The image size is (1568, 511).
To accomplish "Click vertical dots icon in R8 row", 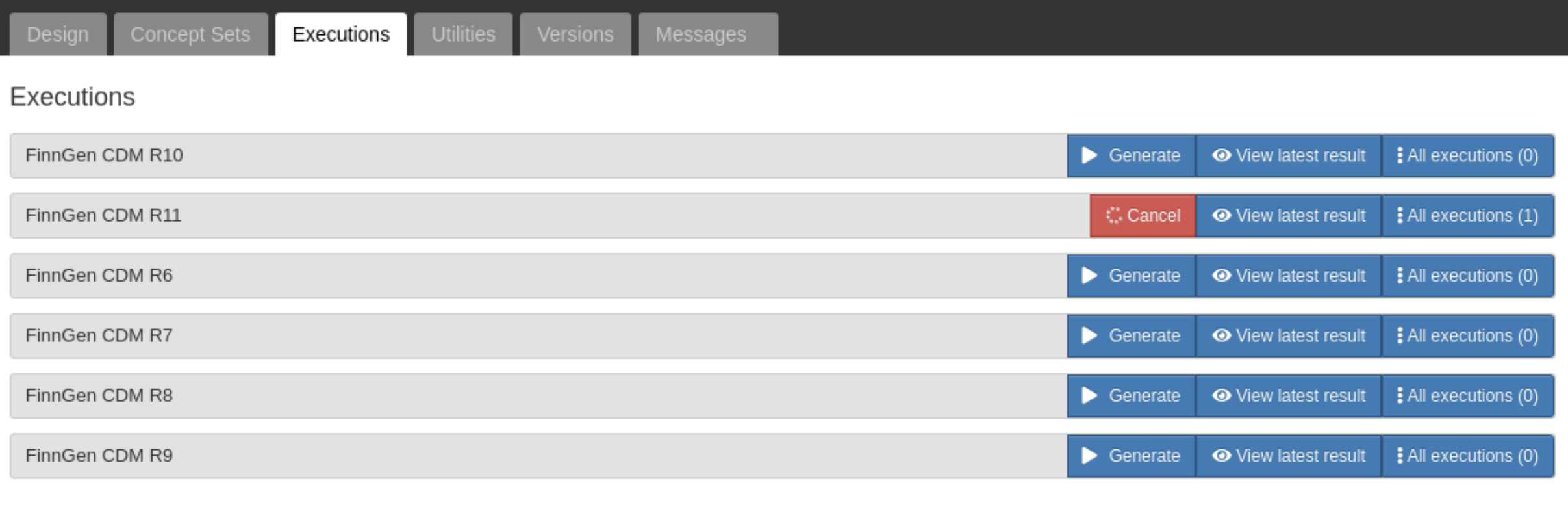I will (1400, 395).
